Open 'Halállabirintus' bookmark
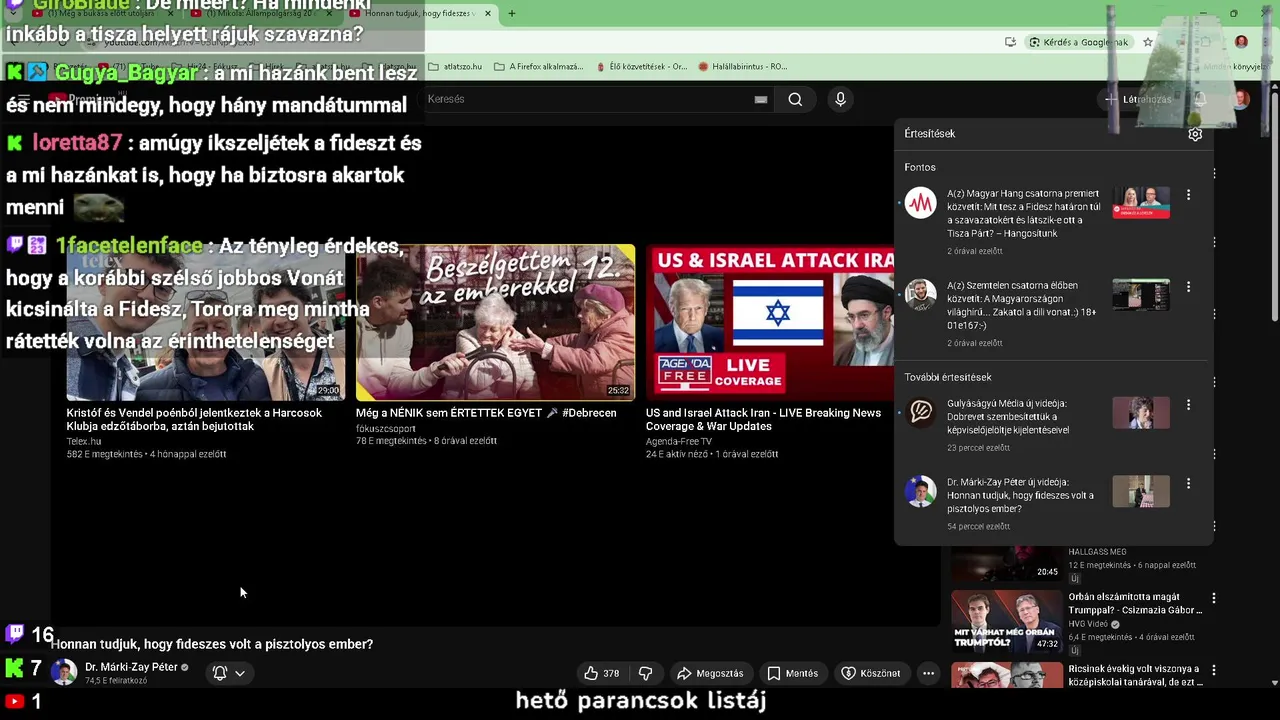The height and width of the screenshot is (720, 1280). tap(742, 67)
